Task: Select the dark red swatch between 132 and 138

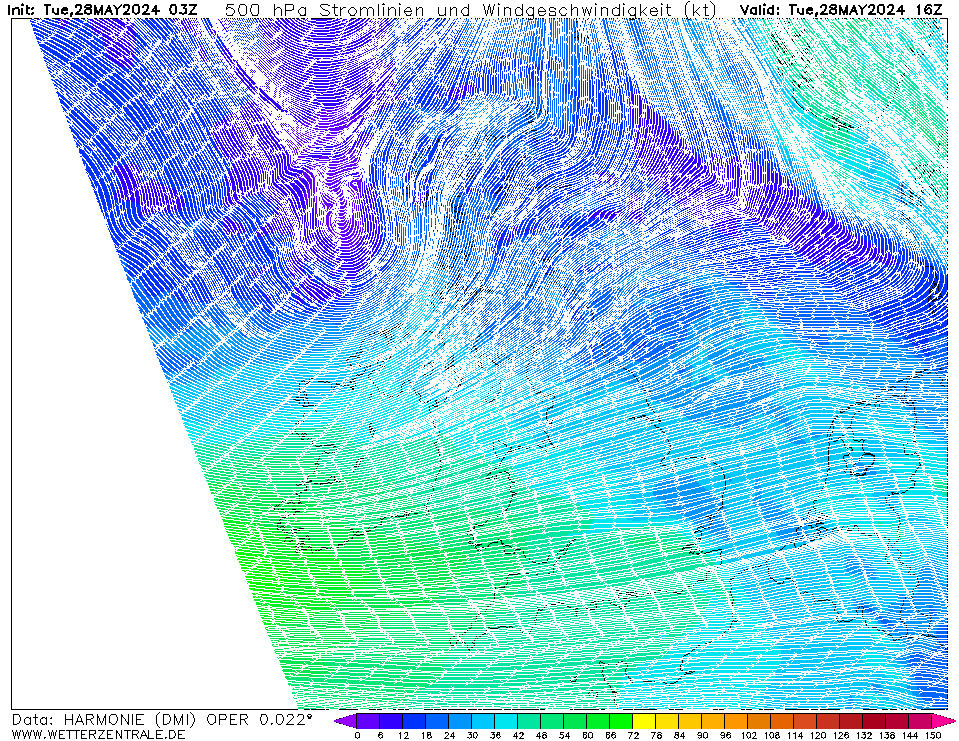Action: [875, 721]
